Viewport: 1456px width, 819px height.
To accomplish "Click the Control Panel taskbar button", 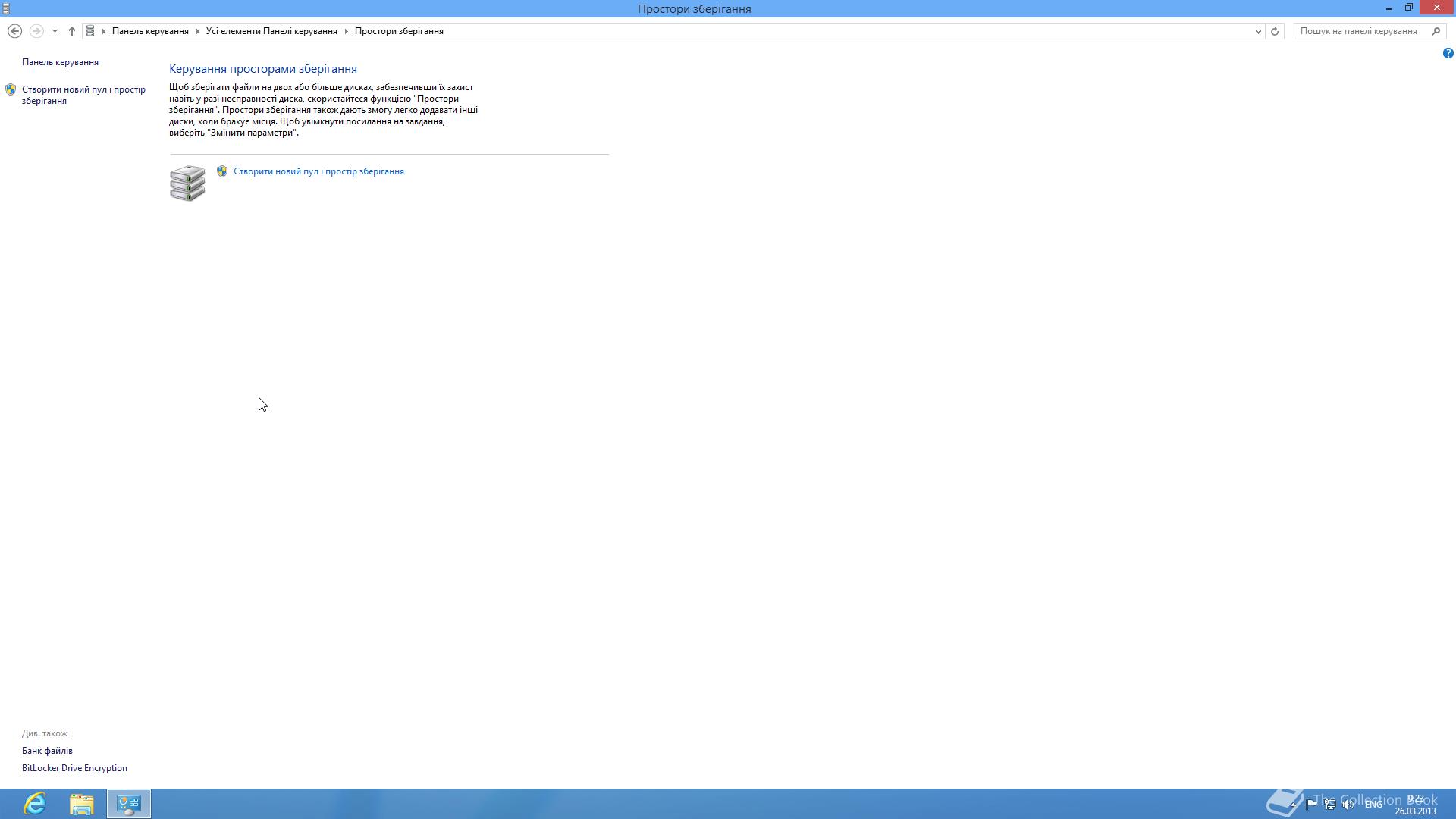I will point(129,804).
